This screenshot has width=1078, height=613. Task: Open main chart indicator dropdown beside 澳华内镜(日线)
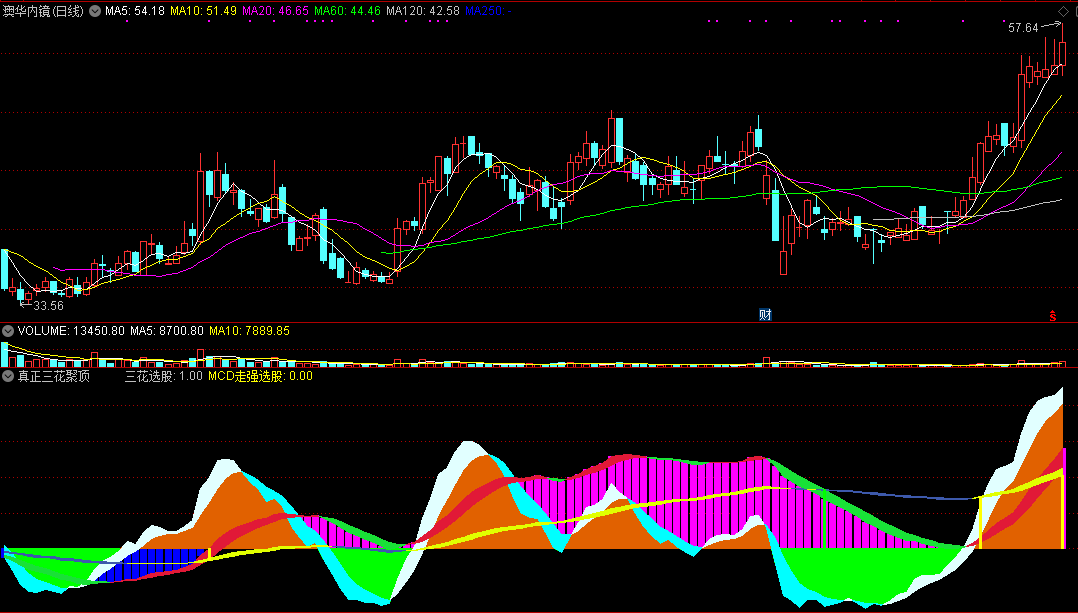95,11
